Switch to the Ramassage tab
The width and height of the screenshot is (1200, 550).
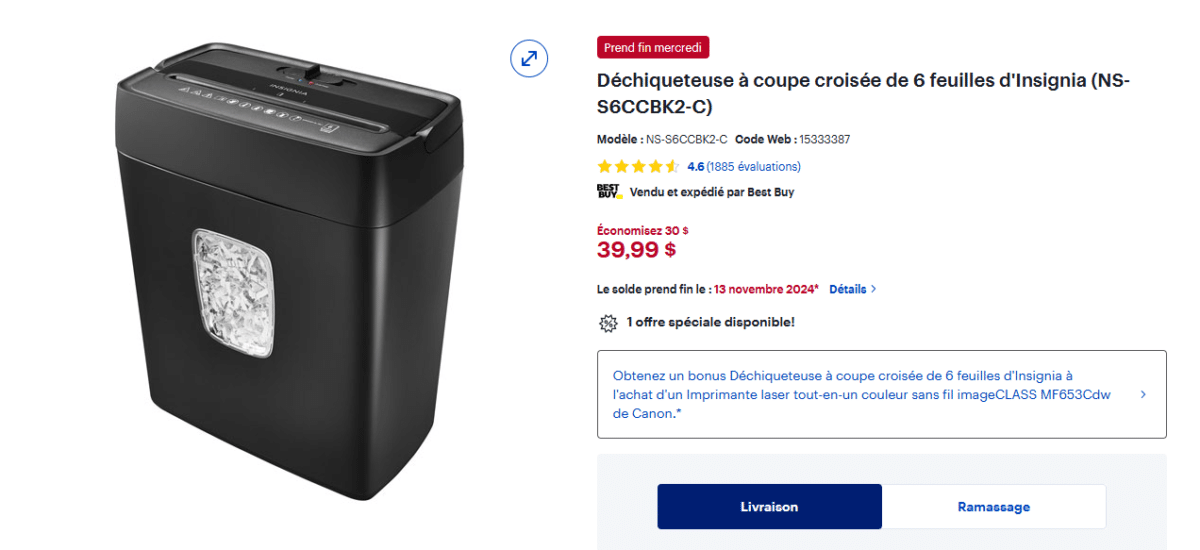tap(993, 507)
